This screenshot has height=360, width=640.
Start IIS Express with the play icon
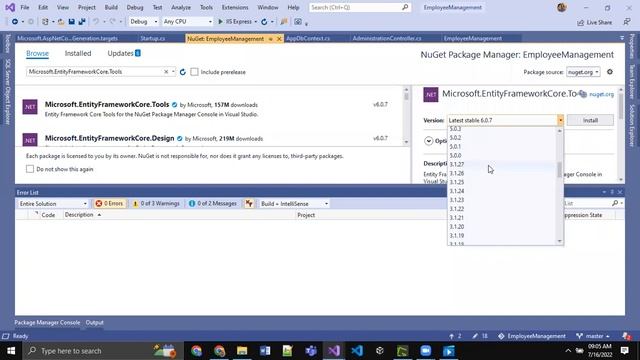point(220,22)
